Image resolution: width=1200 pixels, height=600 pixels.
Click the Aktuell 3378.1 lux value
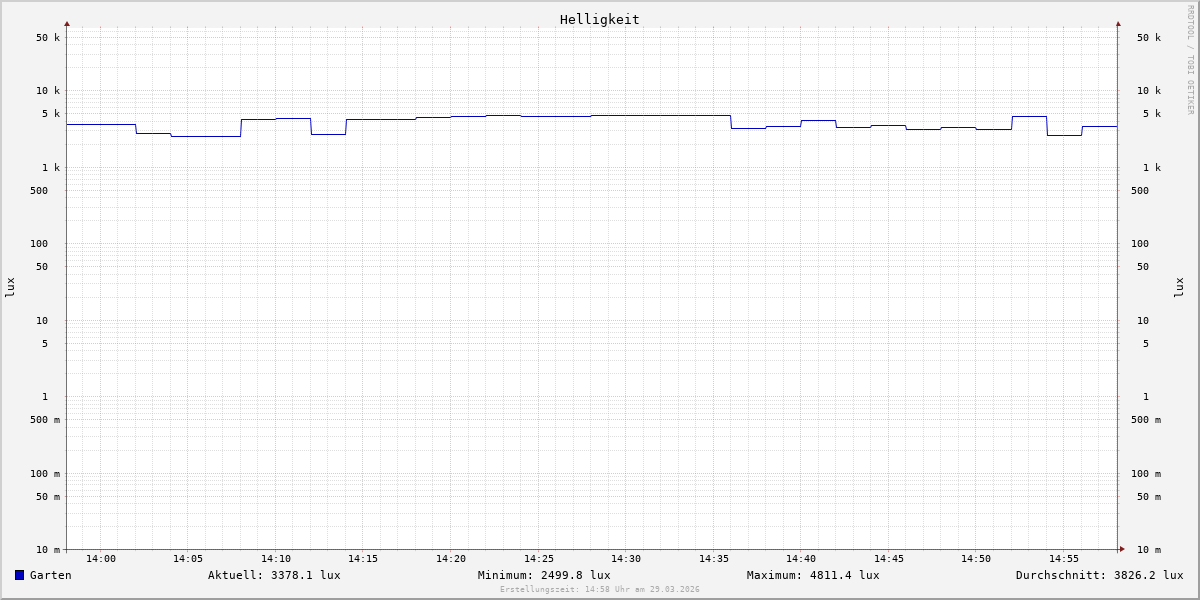point(274,575)
